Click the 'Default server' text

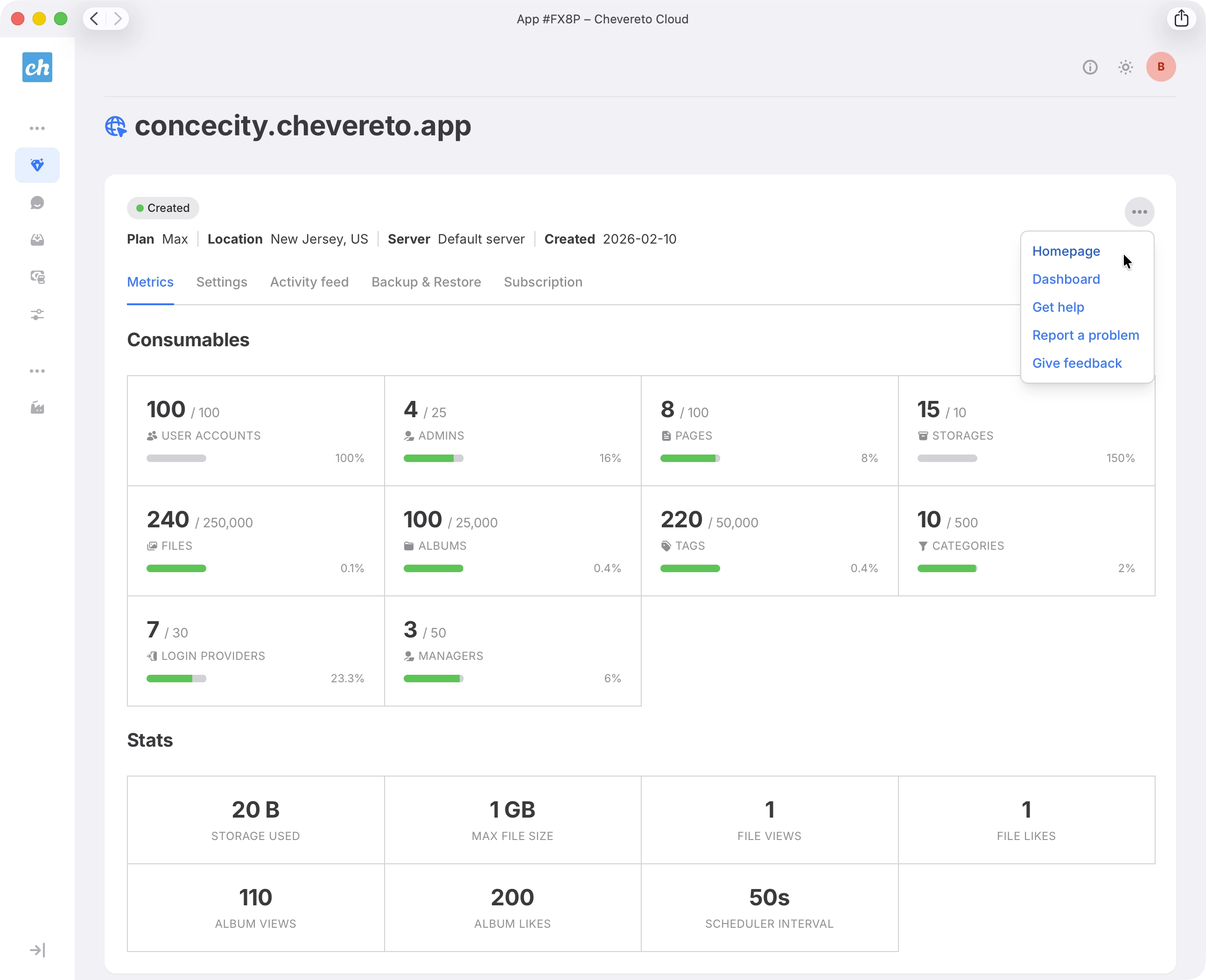click(481, 239)
